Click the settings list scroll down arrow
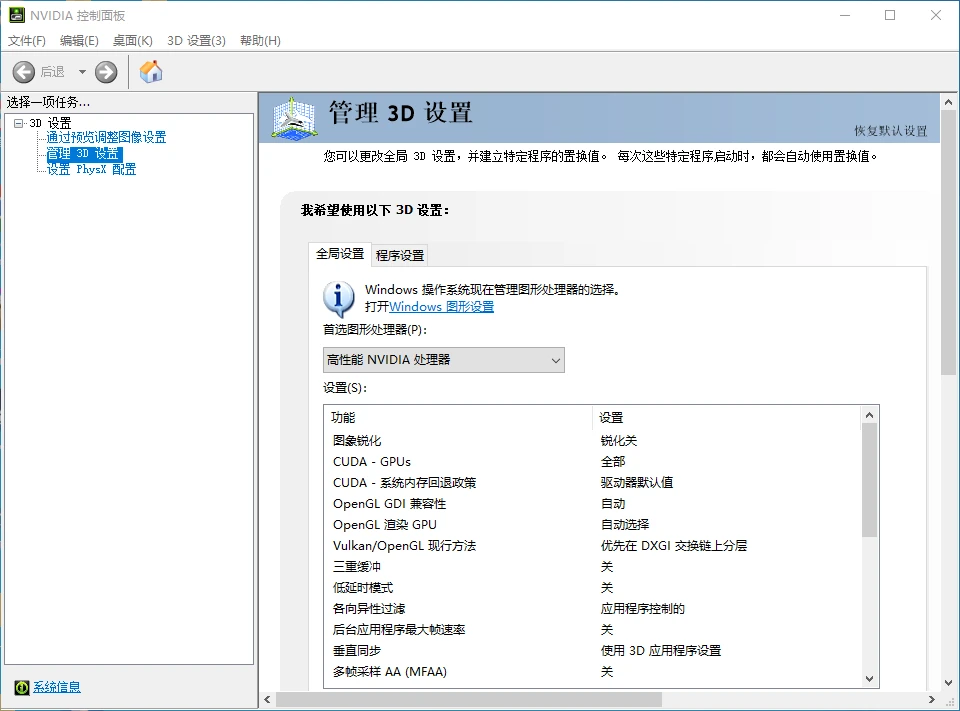 pos(870,679)
